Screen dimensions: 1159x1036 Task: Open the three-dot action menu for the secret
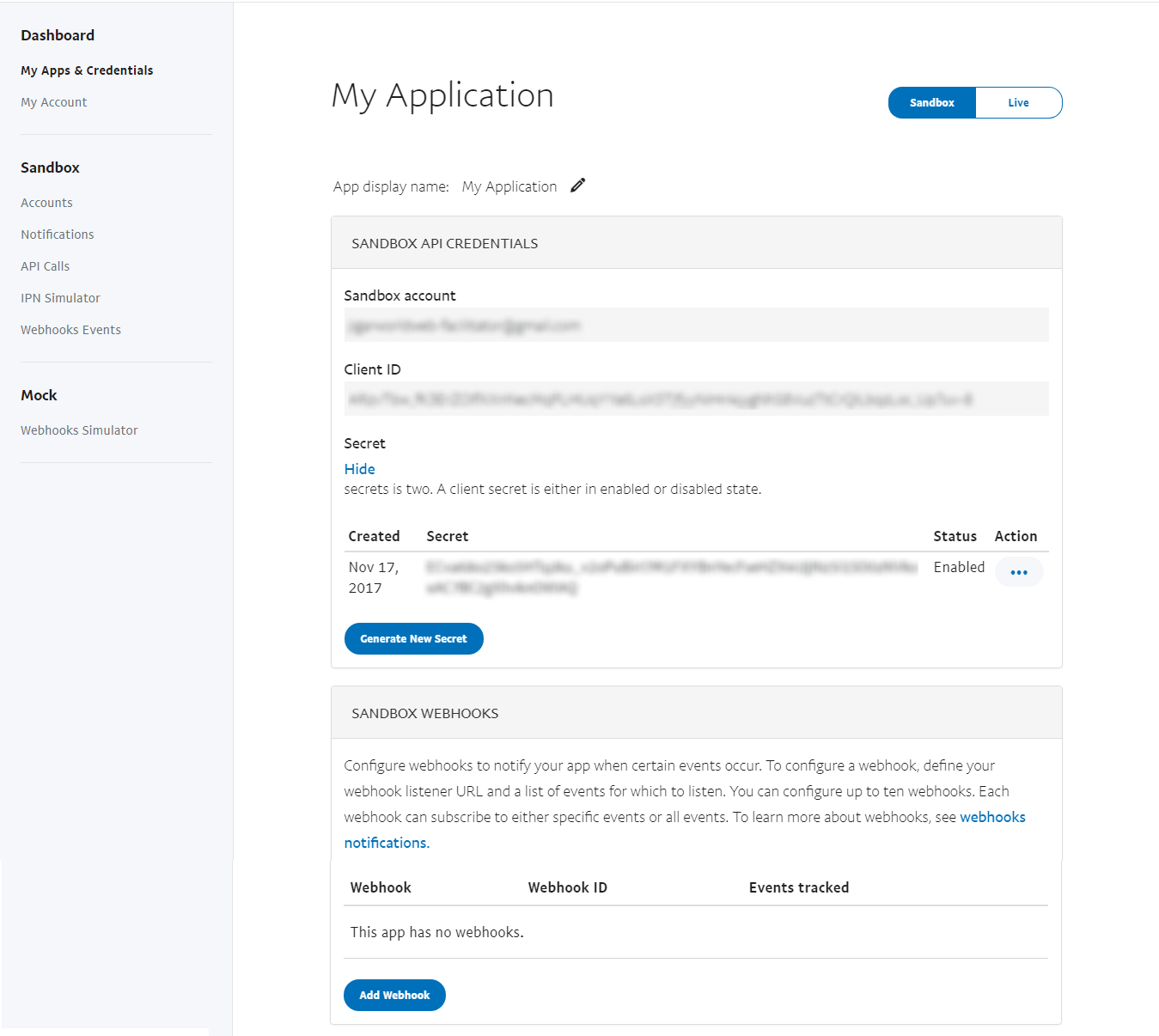[x=1019, y=572]
